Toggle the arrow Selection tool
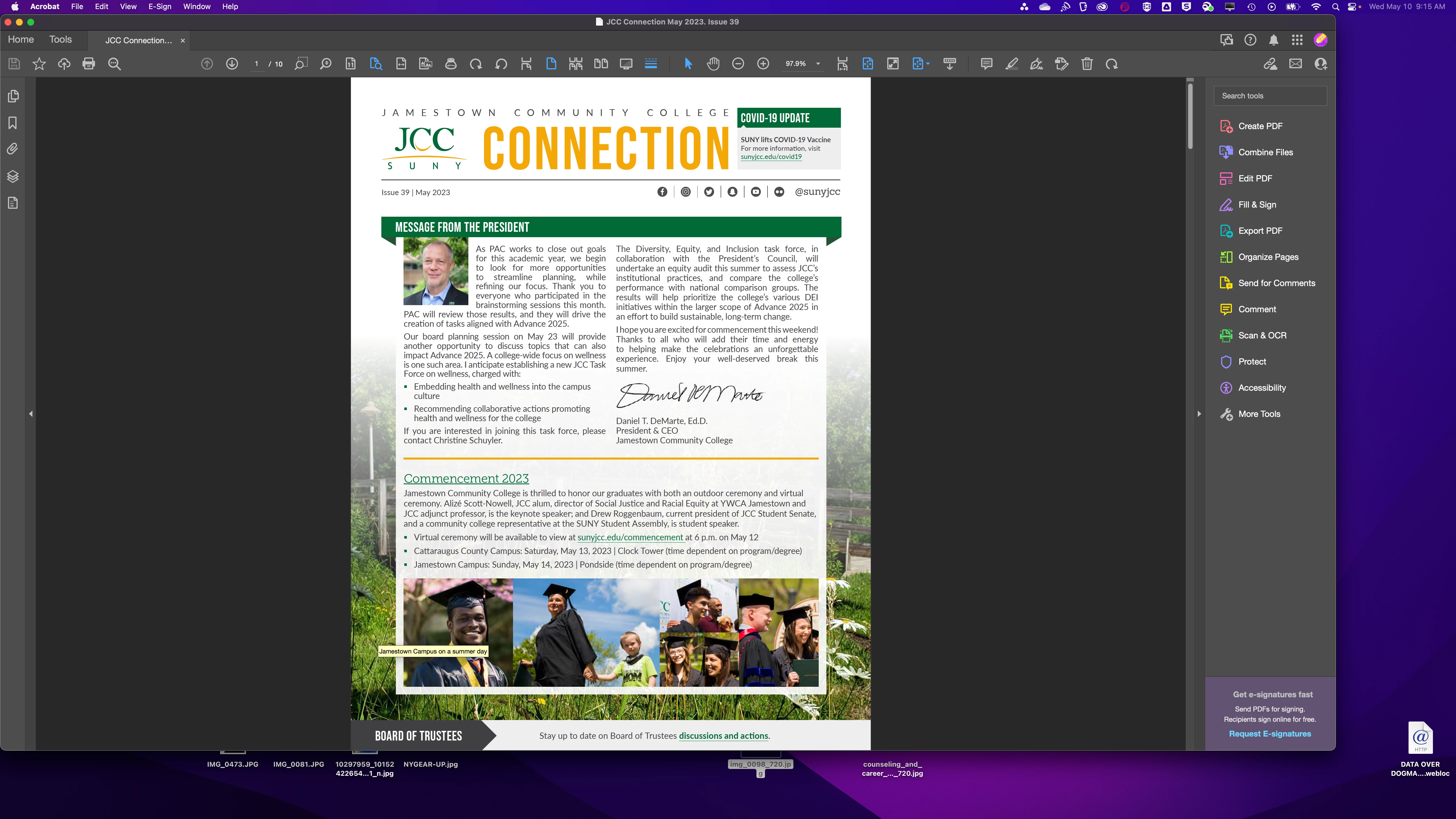The height and width of the screenshot is (819, 1456). (688, 64)
